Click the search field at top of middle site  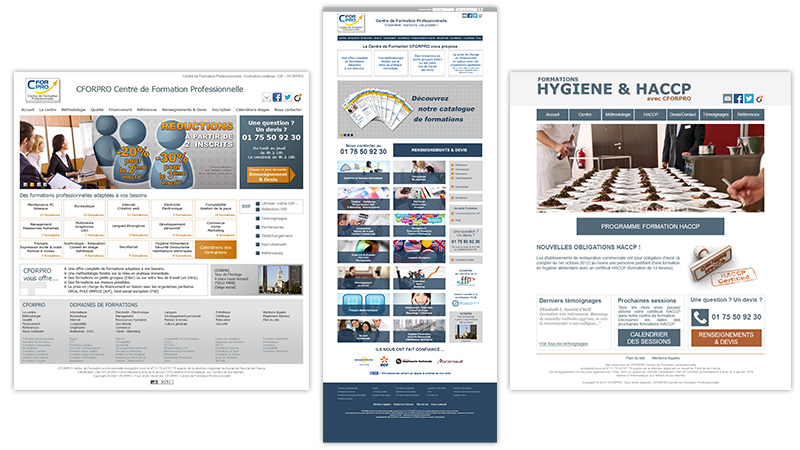point(443,9)
